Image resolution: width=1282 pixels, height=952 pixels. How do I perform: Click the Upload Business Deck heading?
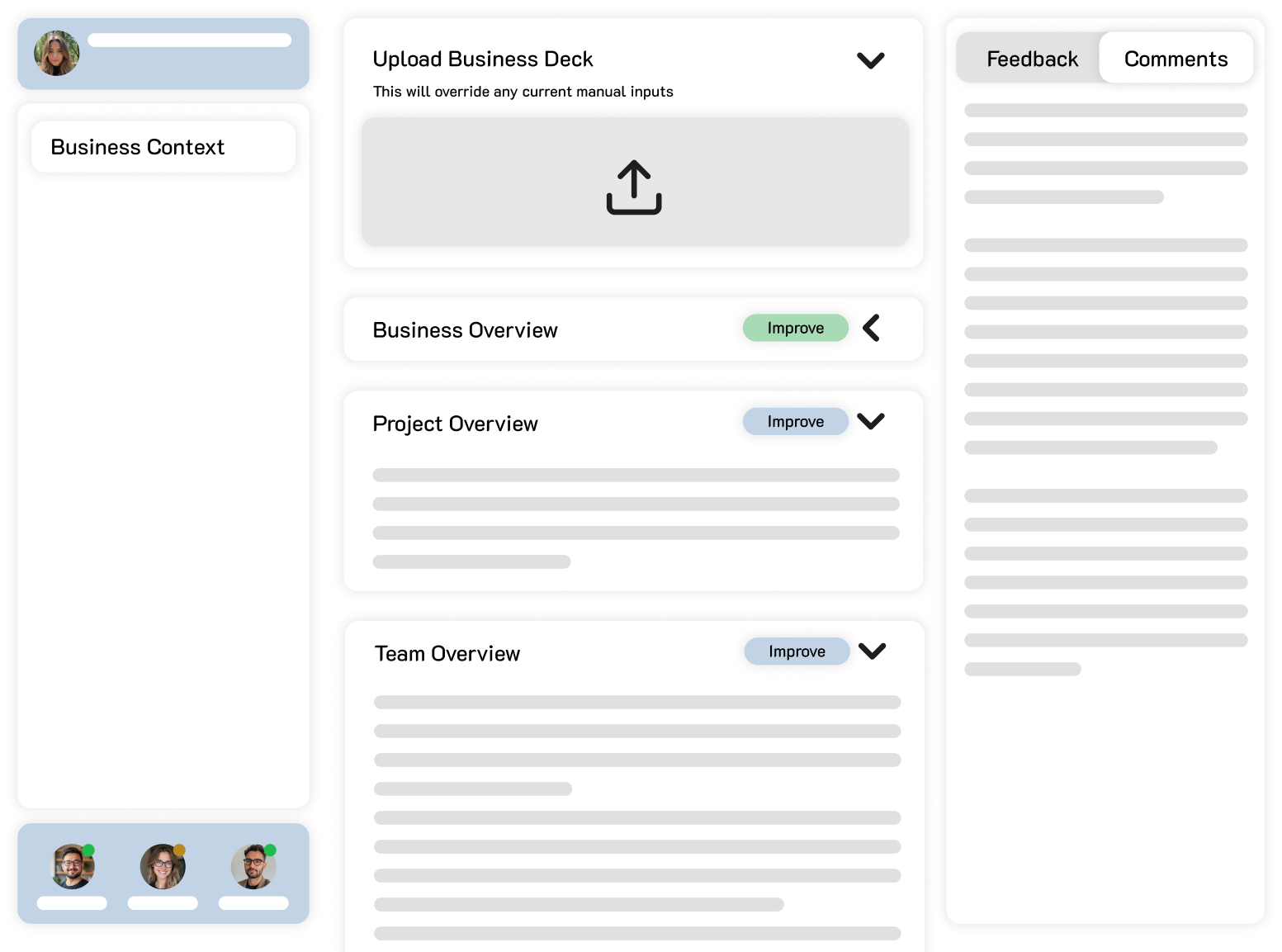pos(483,59)
